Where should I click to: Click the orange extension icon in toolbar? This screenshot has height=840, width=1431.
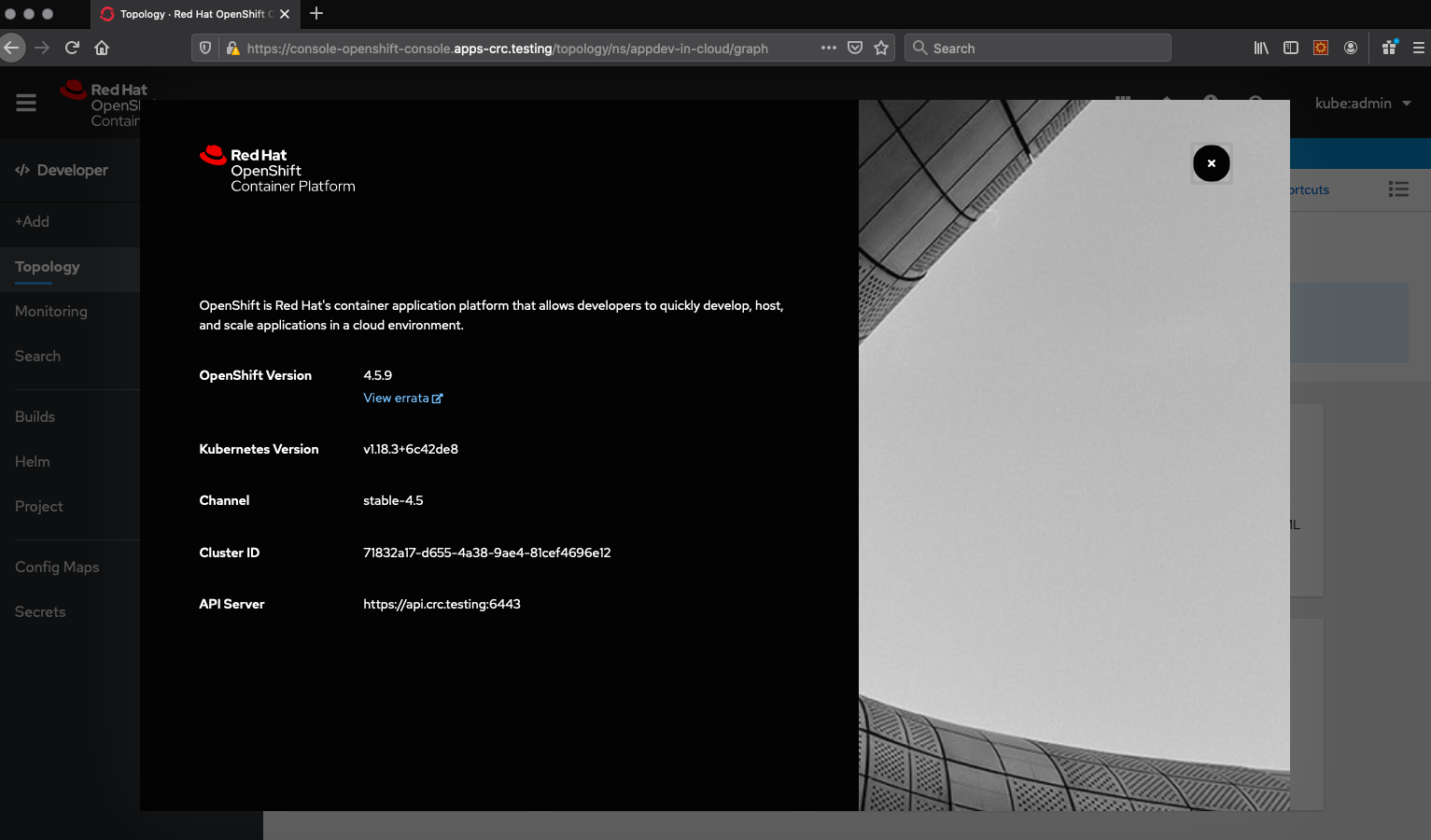1320,48
